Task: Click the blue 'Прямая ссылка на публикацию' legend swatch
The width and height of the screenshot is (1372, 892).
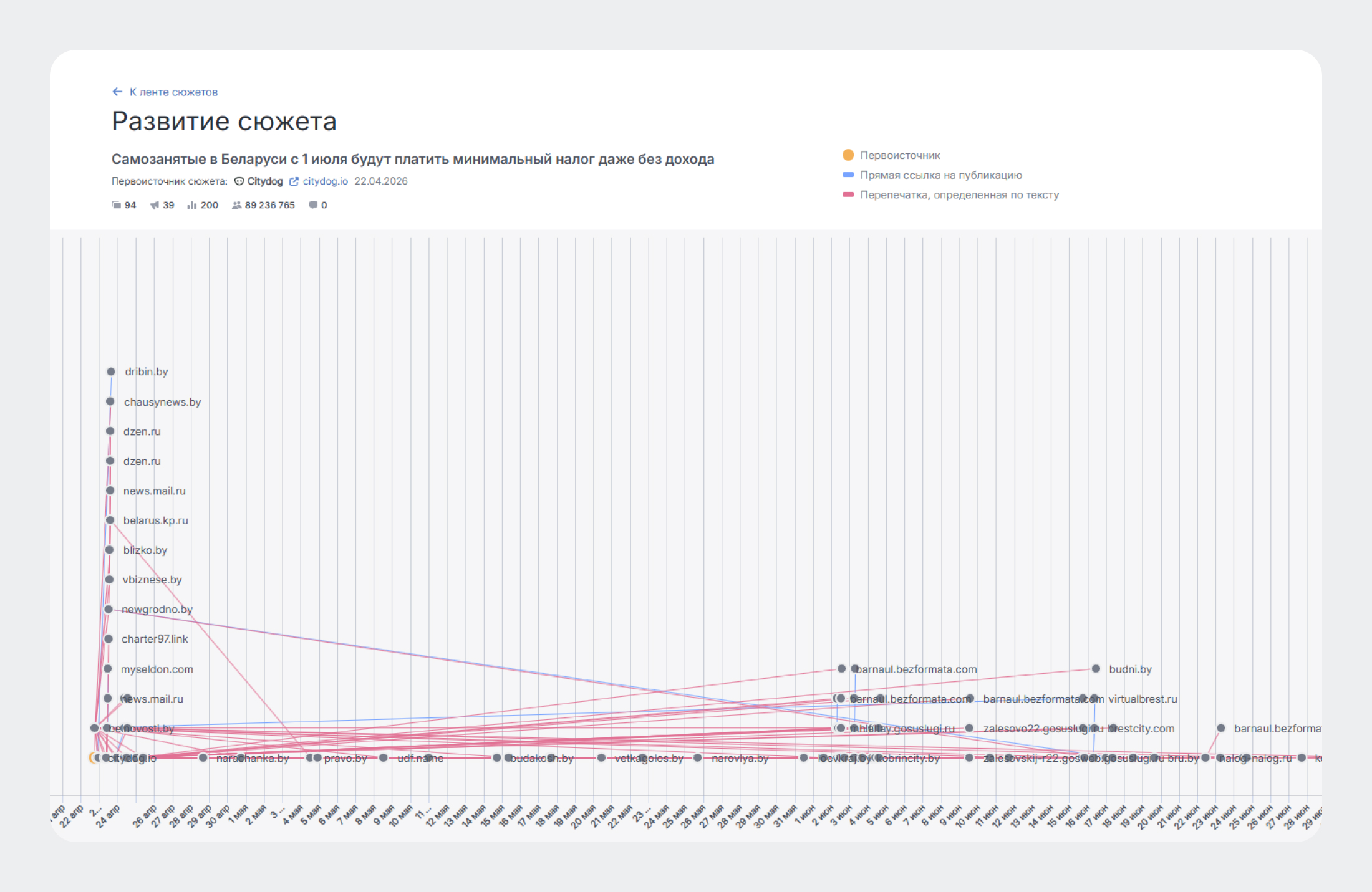Action: coord(848,175)
